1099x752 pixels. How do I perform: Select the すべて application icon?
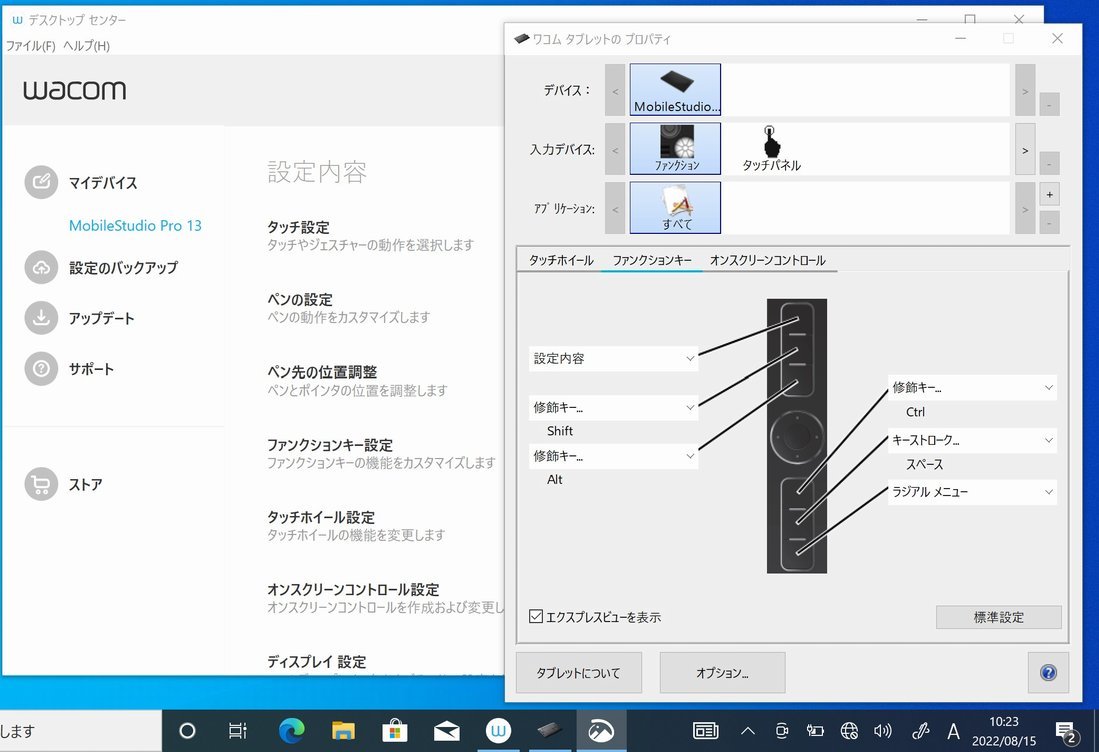[x=675, y=207]
